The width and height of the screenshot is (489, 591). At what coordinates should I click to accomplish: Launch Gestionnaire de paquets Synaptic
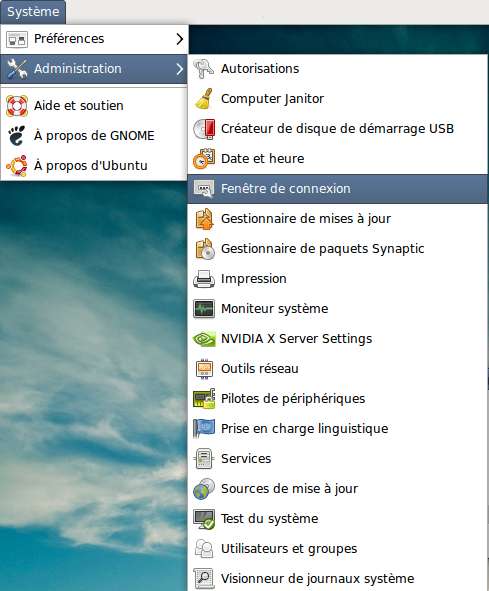click(337, 249)
